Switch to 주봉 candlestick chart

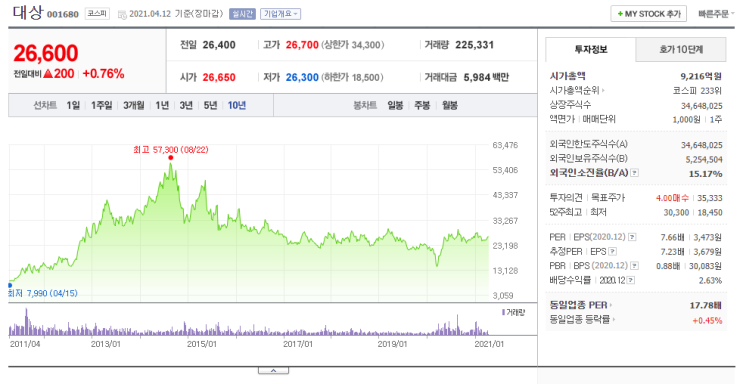pos(422,105)
